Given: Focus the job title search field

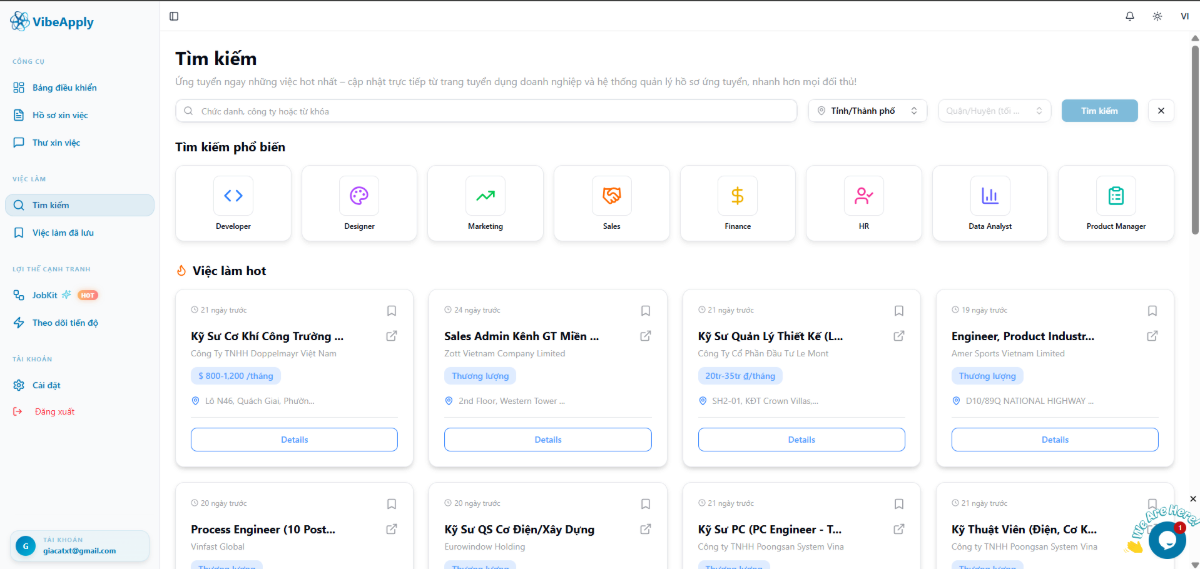Looking at the screenshot, I should point(486,111).
